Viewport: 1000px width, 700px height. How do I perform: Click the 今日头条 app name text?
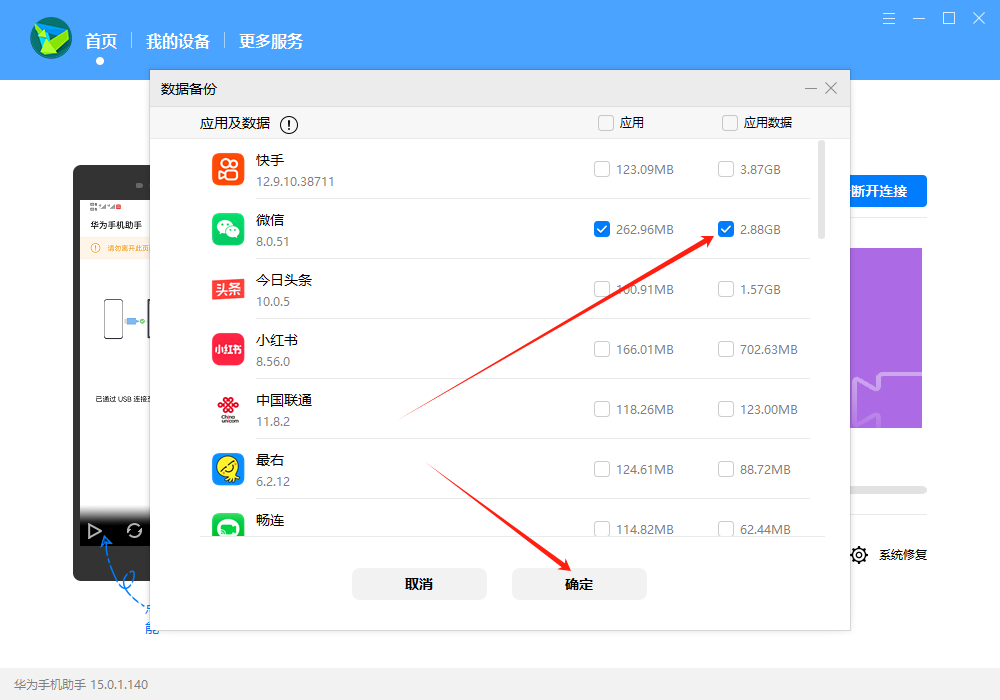tap(284, 280)
